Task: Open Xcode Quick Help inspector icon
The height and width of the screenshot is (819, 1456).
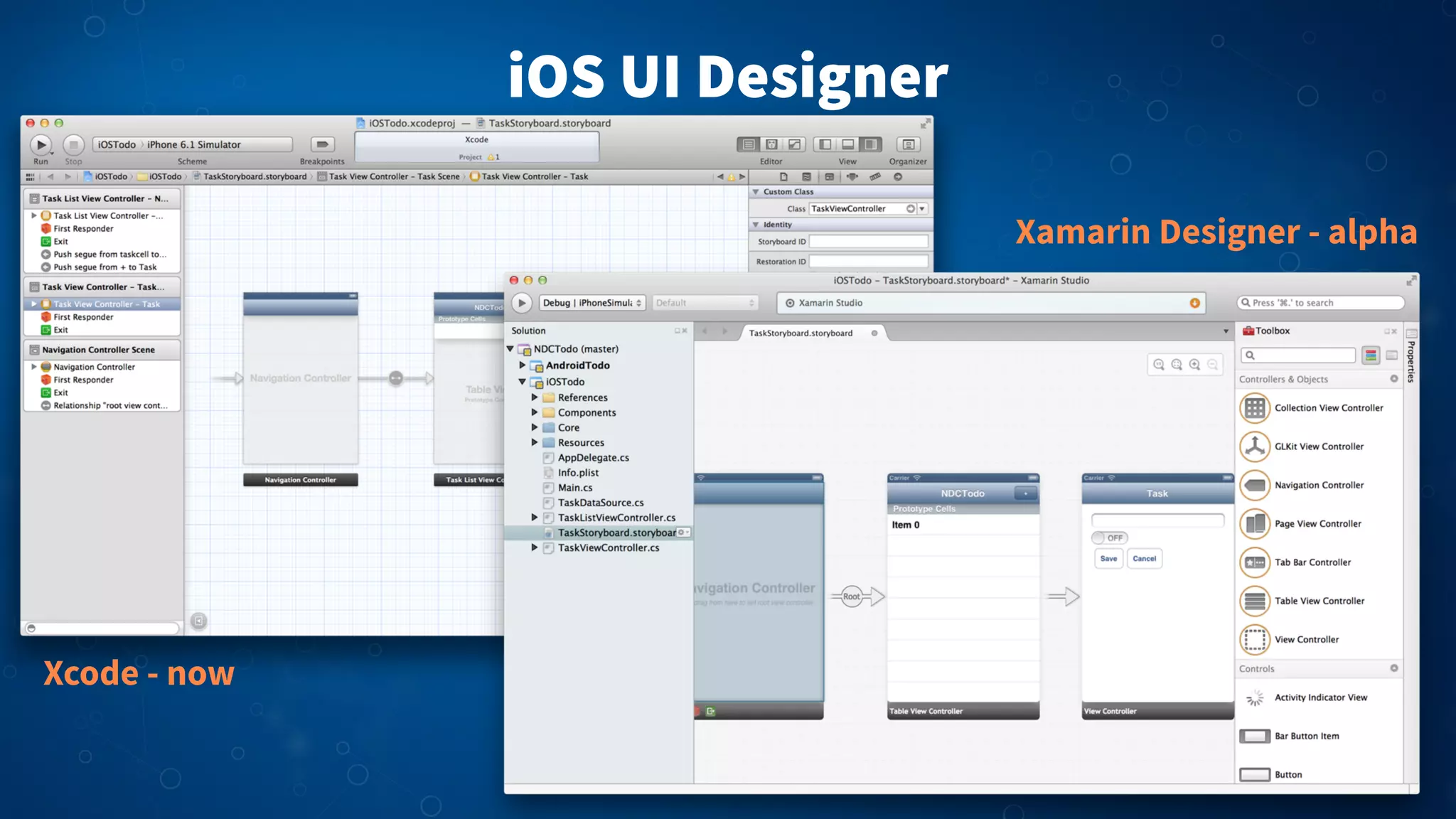Action: 806,177
